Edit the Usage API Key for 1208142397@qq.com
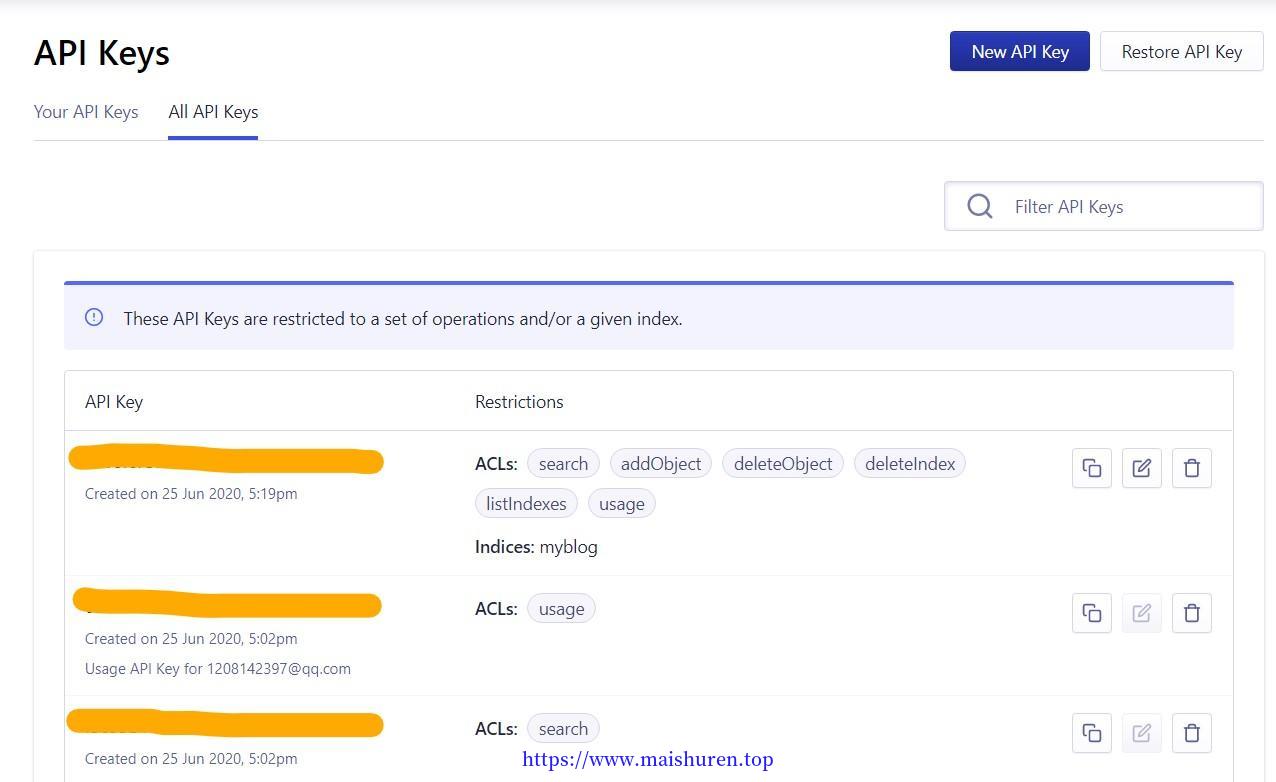 coord(1142,613)
